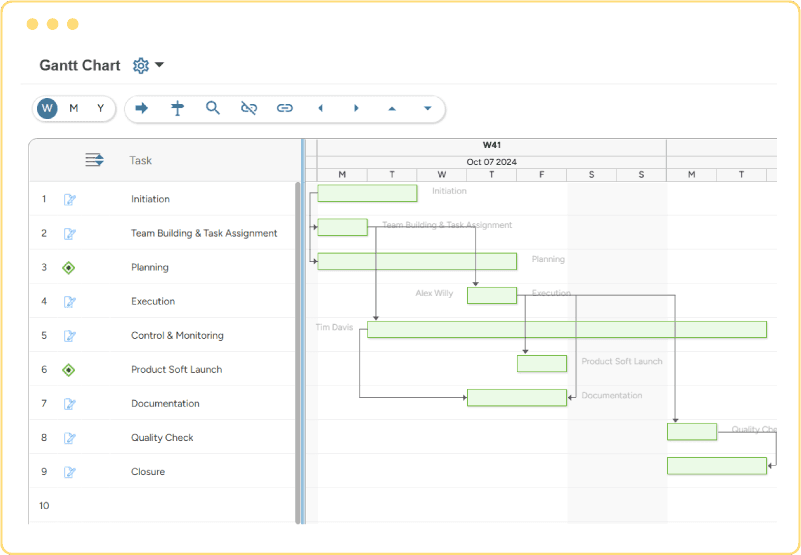
Task: Click the Documentation Gantt bar
Action: coord(517,398)
